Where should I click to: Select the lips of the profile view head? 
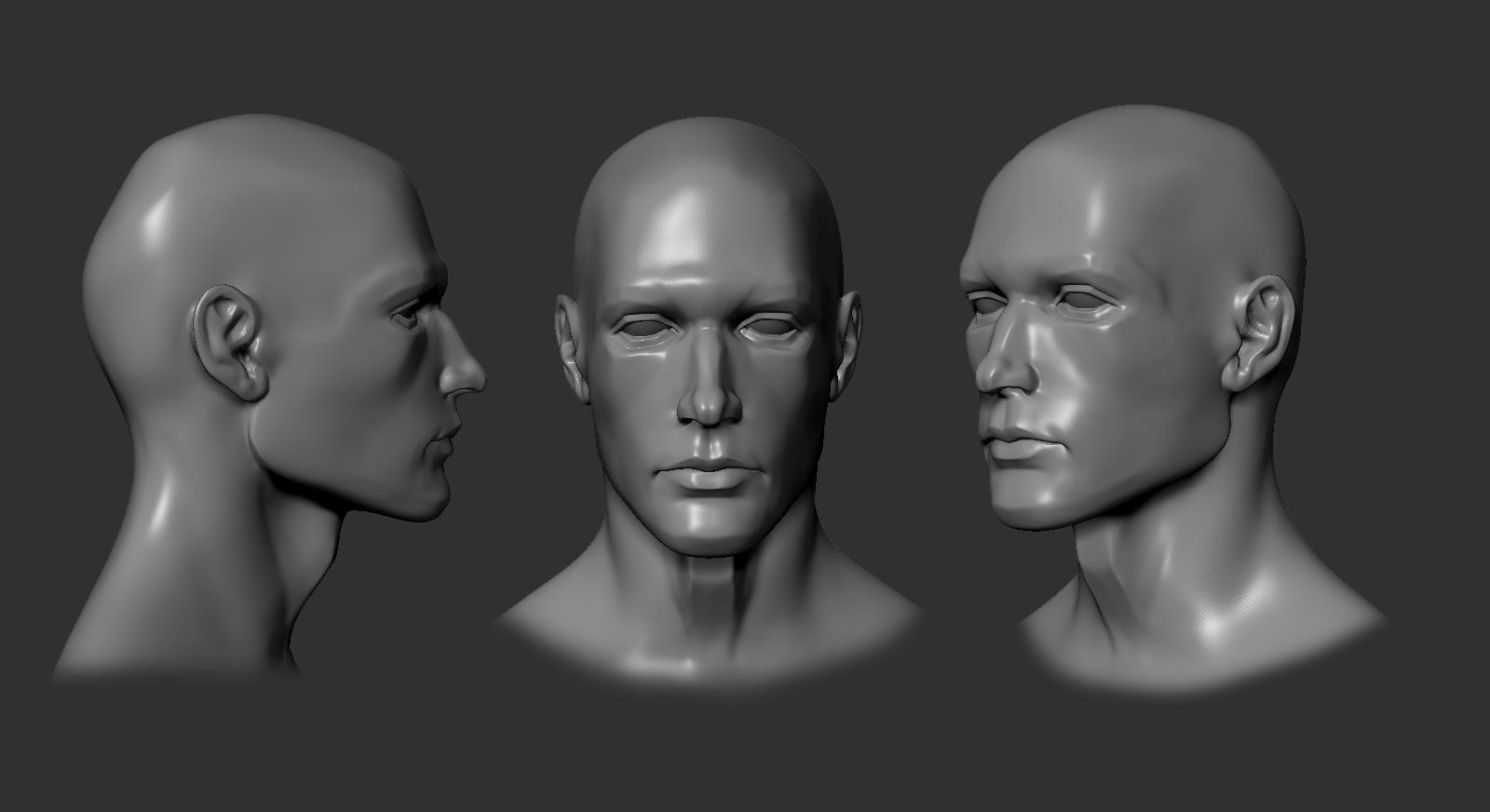(x=445, y=434)
